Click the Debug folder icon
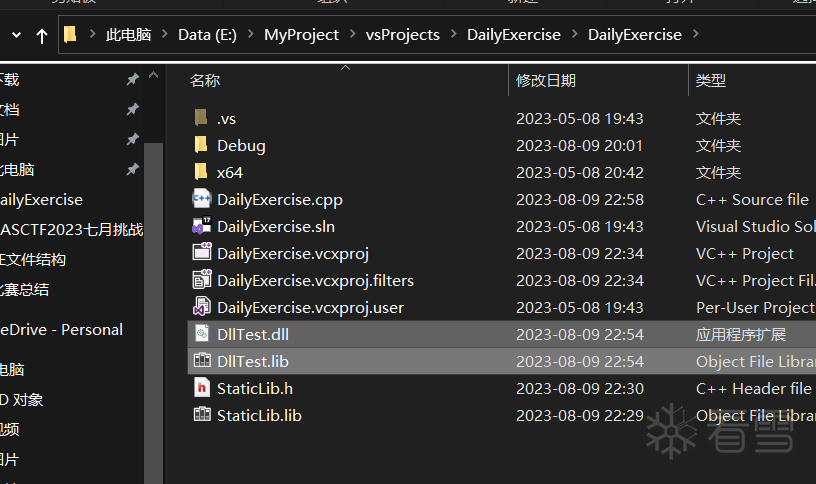816x484 pixels. pyautogui.click(x=201, y=145)
